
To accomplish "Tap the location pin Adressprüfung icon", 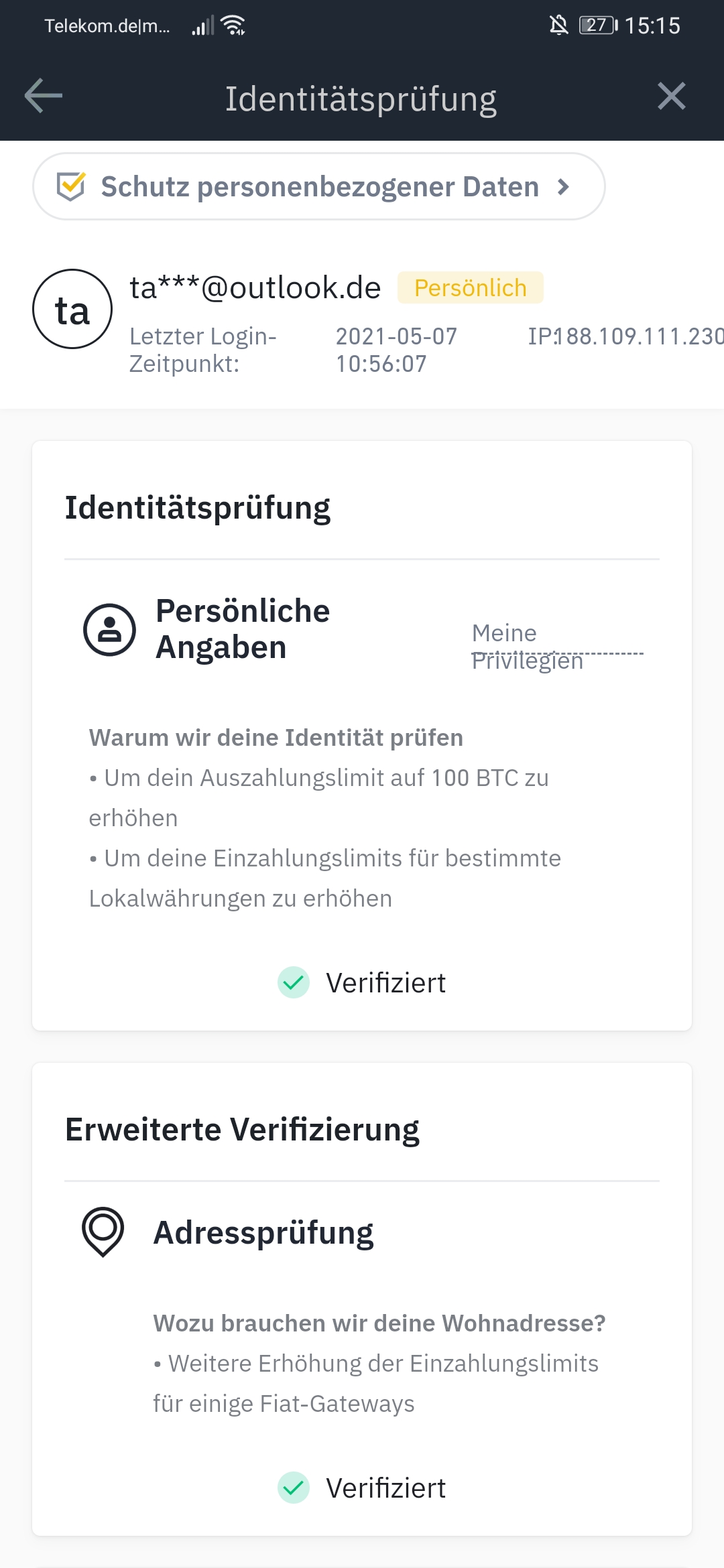I will 103,1232.
